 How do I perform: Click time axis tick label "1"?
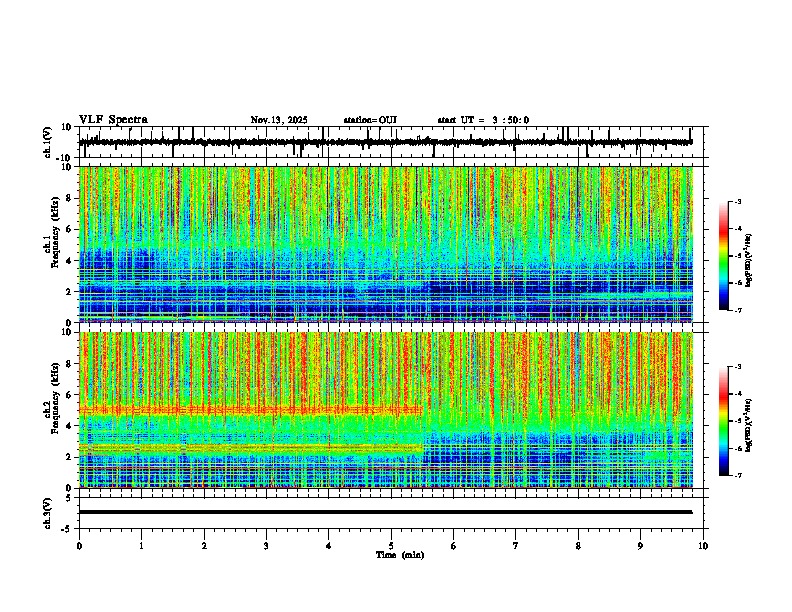tap(141, 546)
